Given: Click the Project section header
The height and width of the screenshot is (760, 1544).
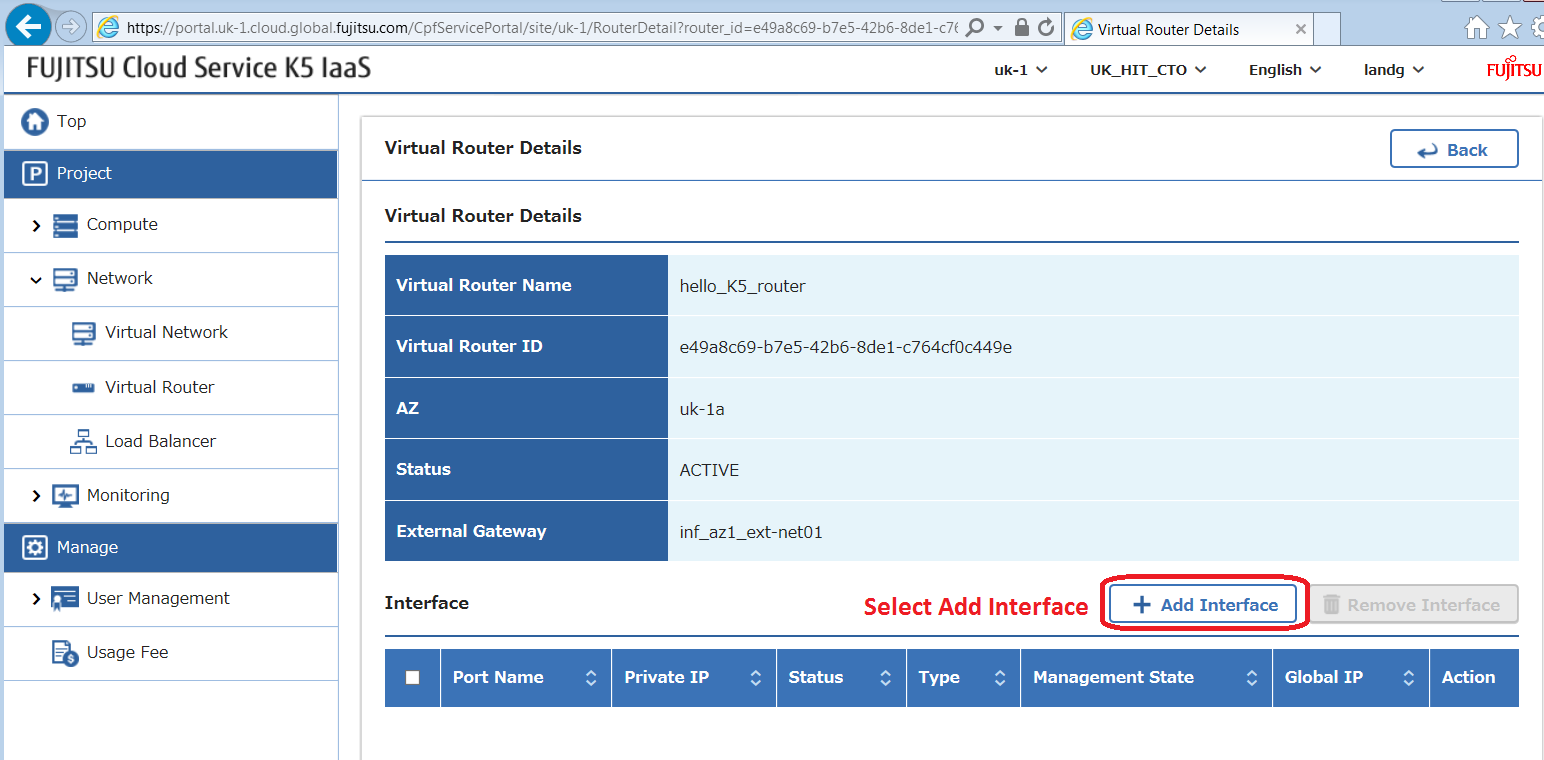Looking at the screenshot, I should [x=171, y=174].
